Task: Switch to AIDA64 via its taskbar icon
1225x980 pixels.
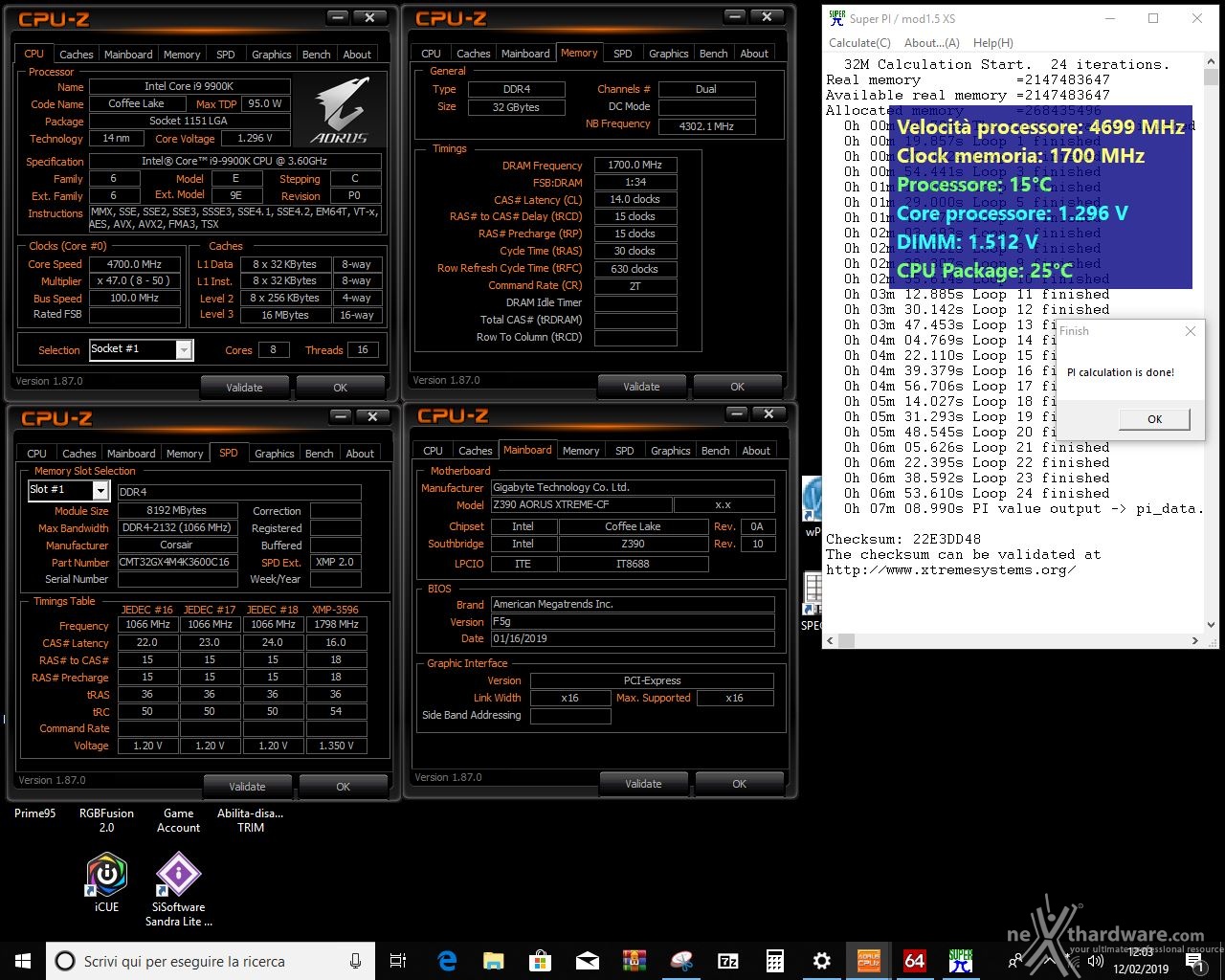Action: [915, 961]
